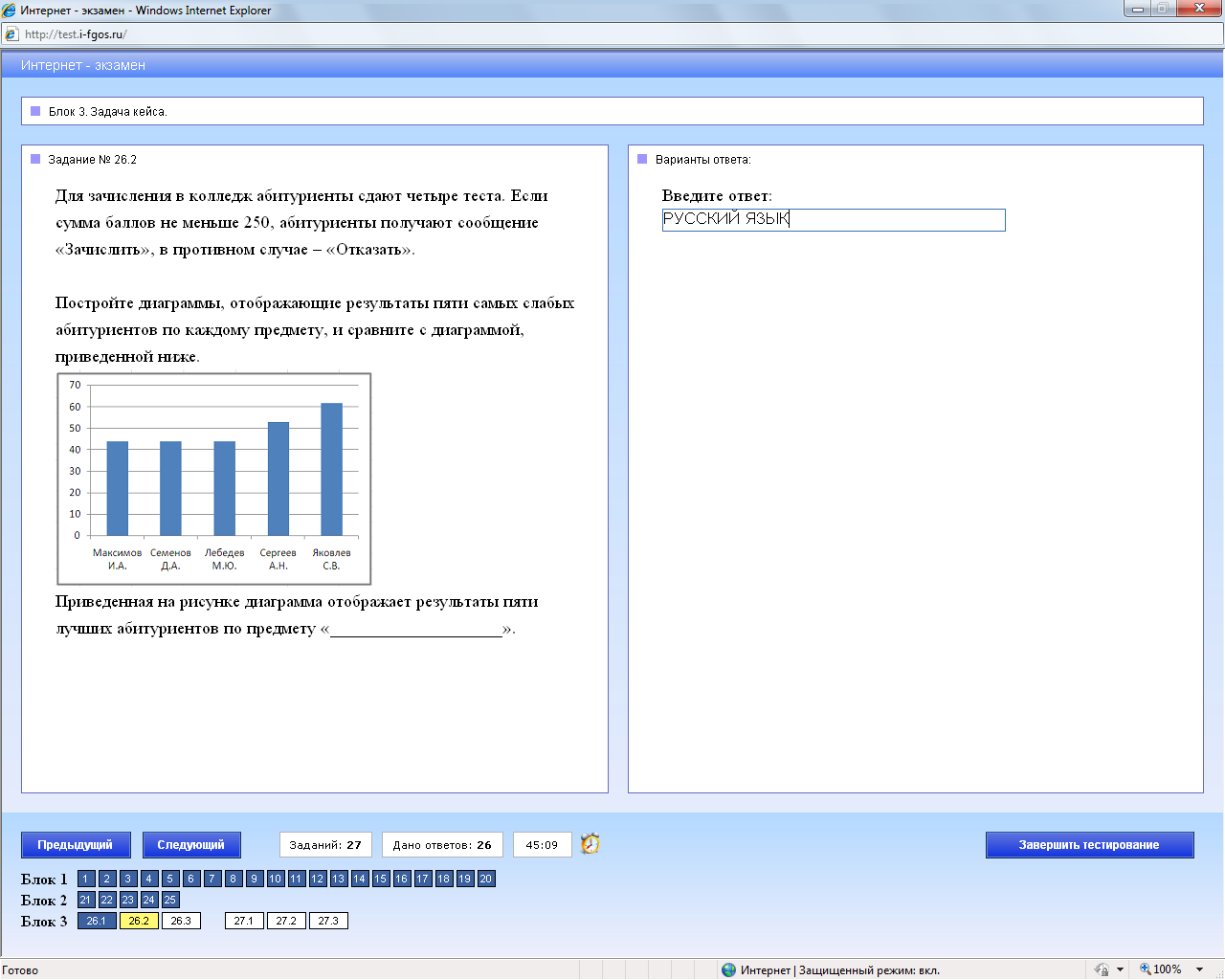
Task: Open question 14 in Блок 1
Action: [x=359, y=879]
